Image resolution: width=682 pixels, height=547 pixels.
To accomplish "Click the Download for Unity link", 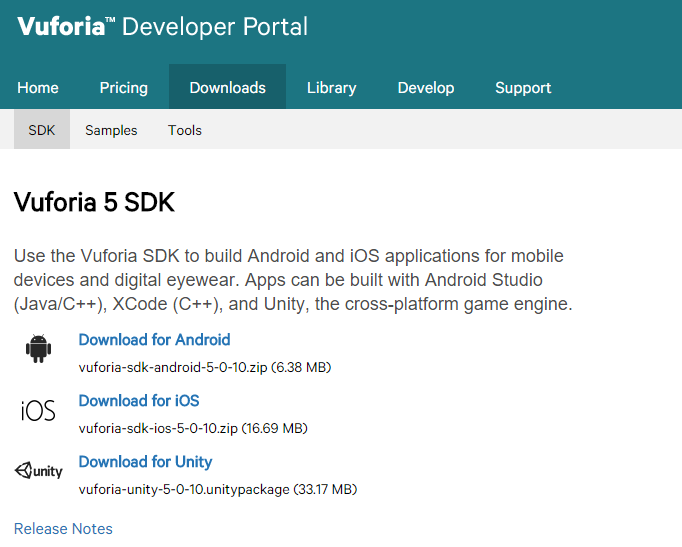I will [145, 462].
